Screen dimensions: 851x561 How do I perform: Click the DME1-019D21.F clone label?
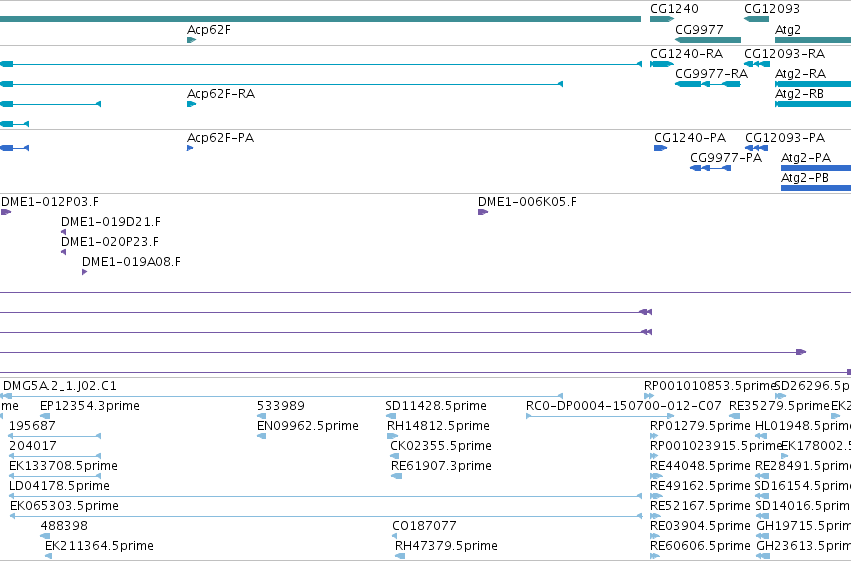click(111, 222)
